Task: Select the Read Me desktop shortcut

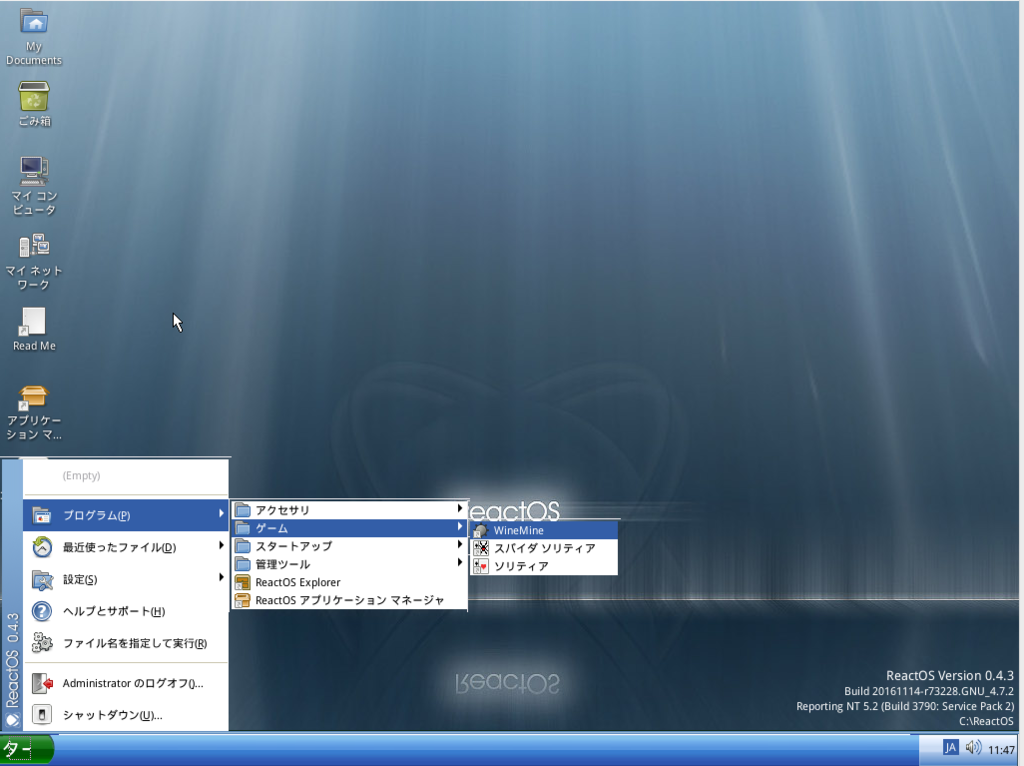Action: [34, 329]
